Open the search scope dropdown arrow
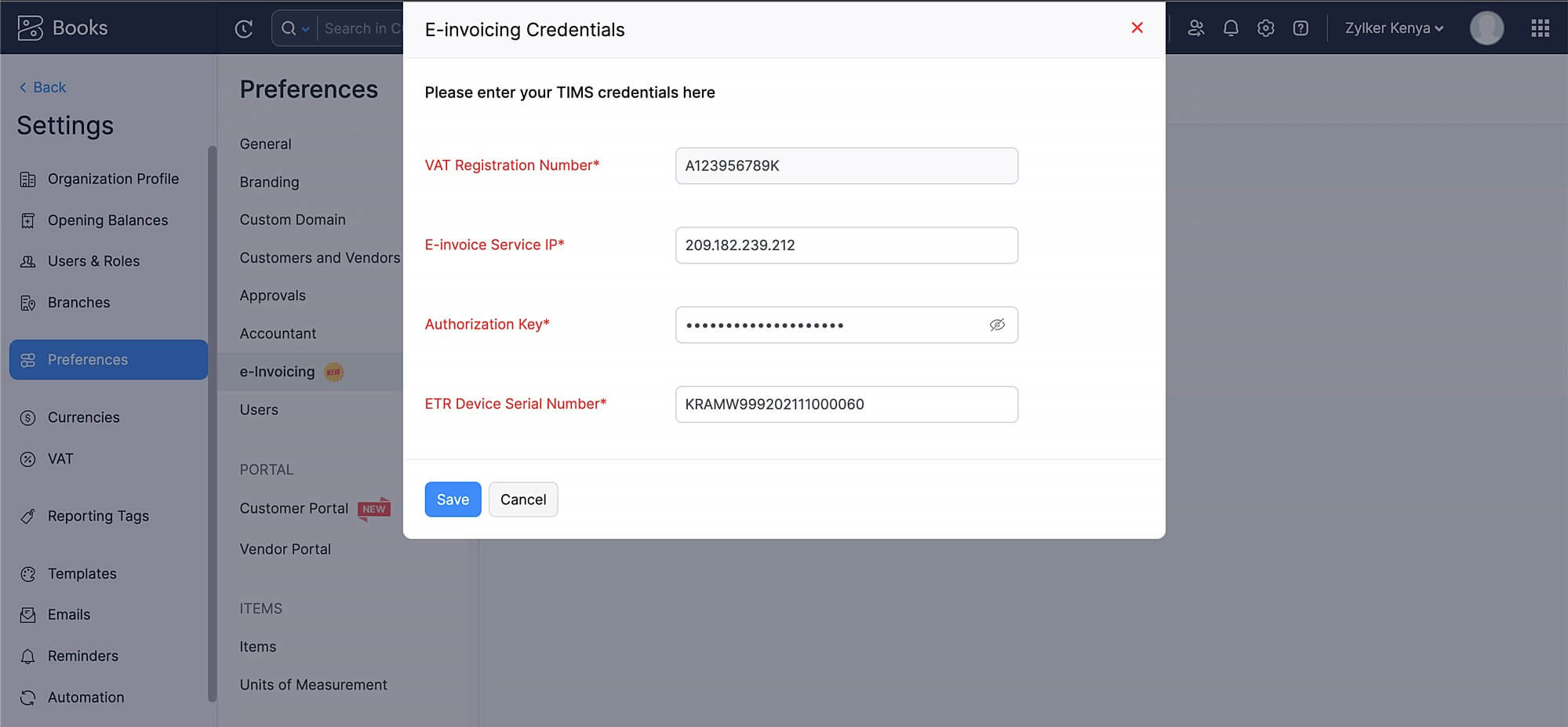Viewport: 1568px width, 727px height. [306, 29]
